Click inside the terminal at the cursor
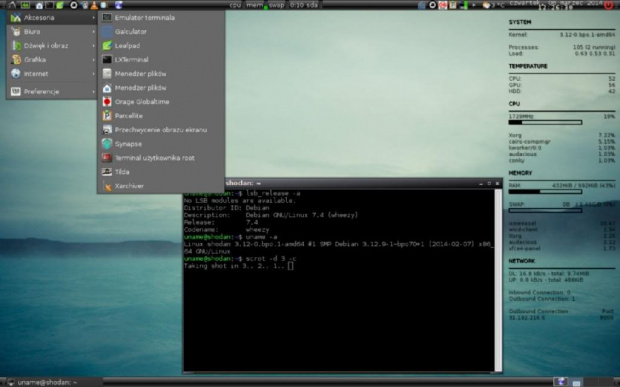The image size is (620, 387). point(291,266)
